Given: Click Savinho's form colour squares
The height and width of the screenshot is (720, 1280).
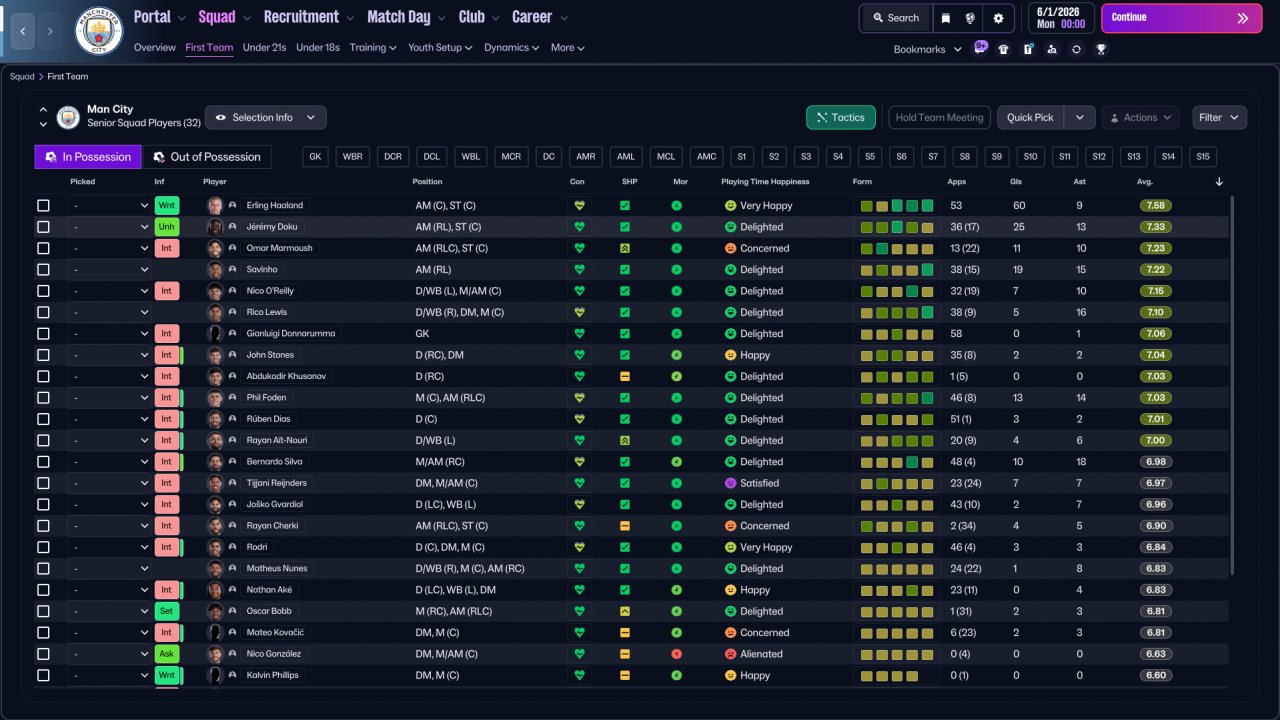Looking at the screenshot, I should (897, 270).
